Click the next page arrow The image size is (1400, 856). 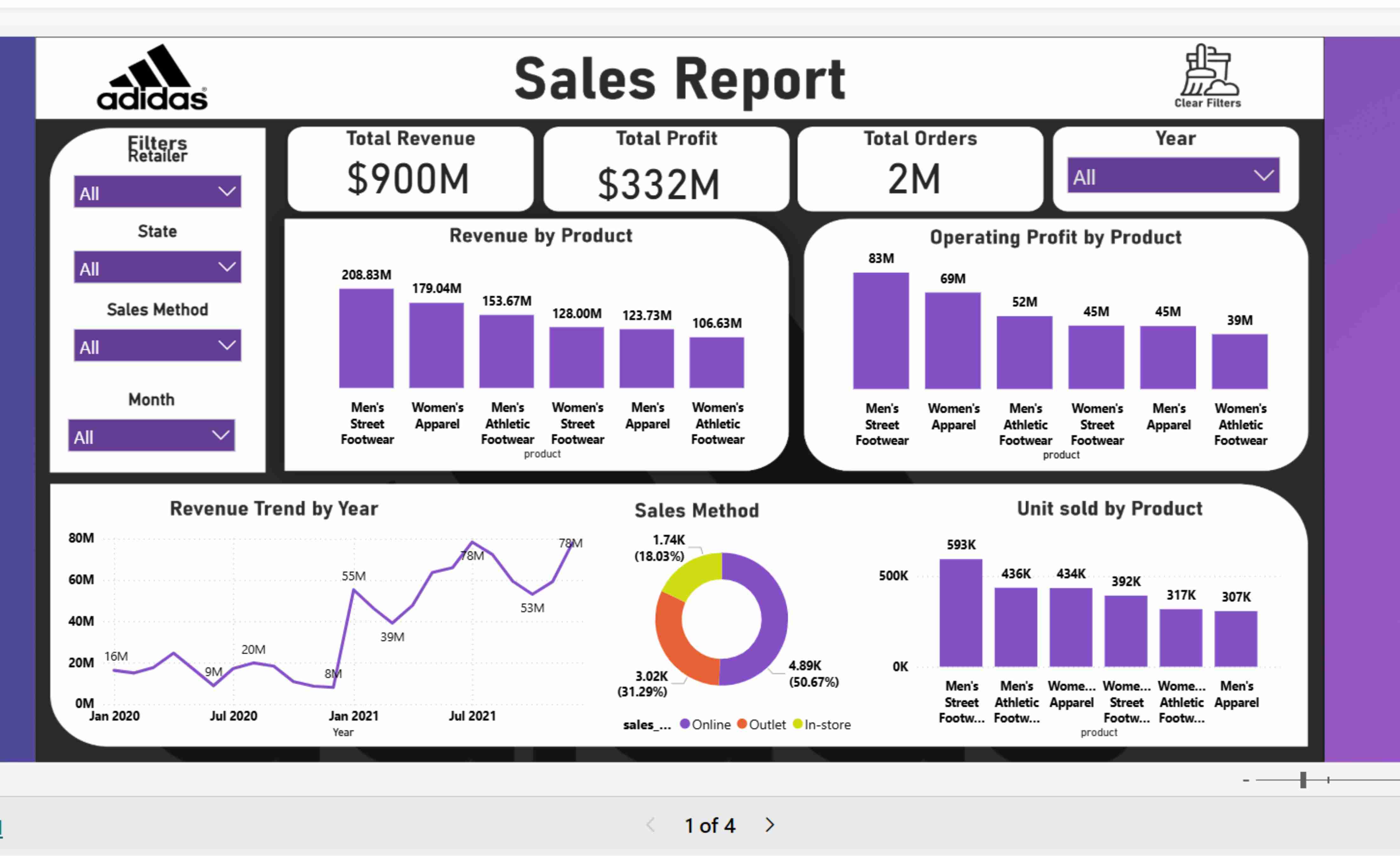click(x=770, y=825)
